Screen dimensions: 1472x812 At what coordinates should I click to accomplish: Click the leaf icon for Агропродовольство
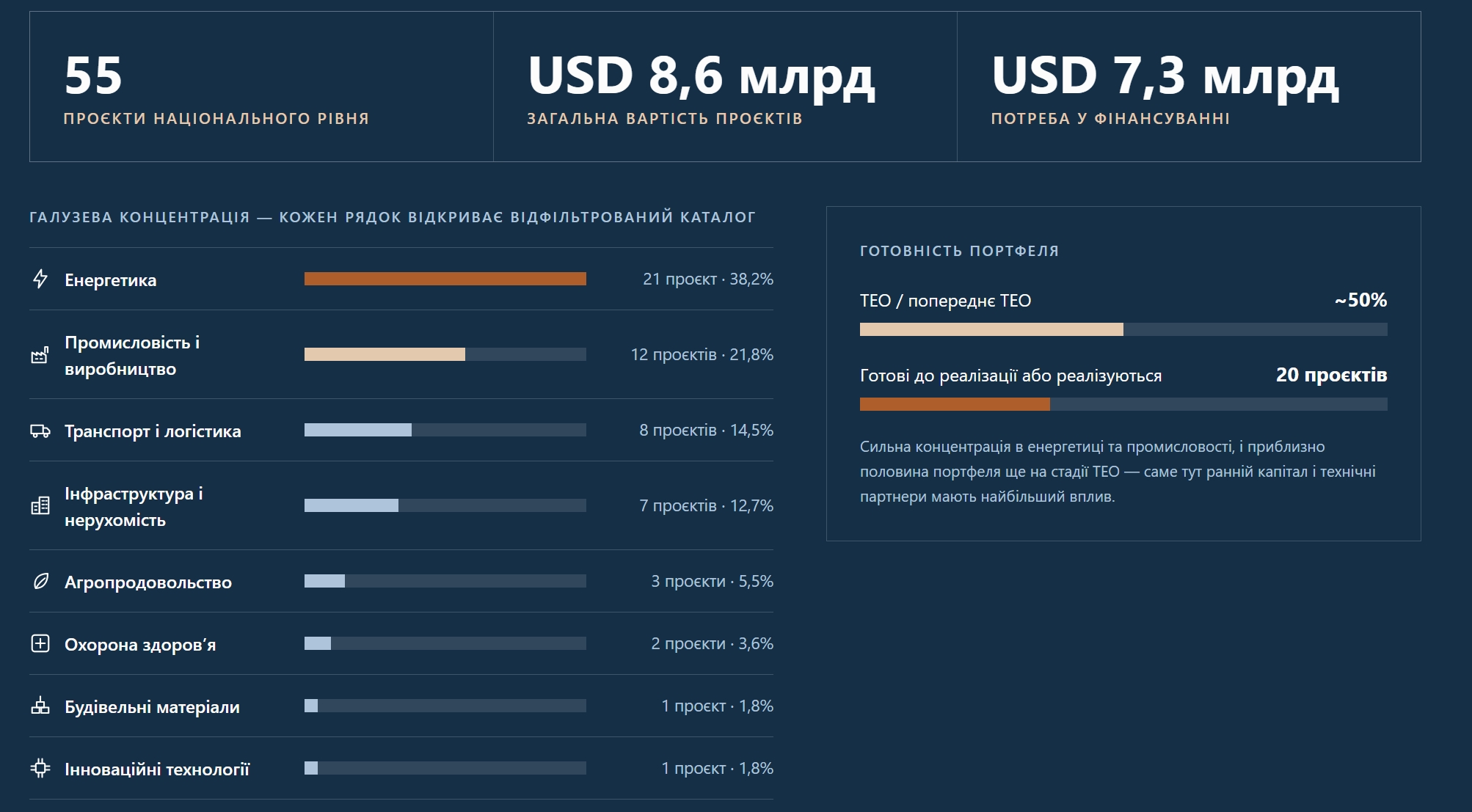click(x=41, y=582)
